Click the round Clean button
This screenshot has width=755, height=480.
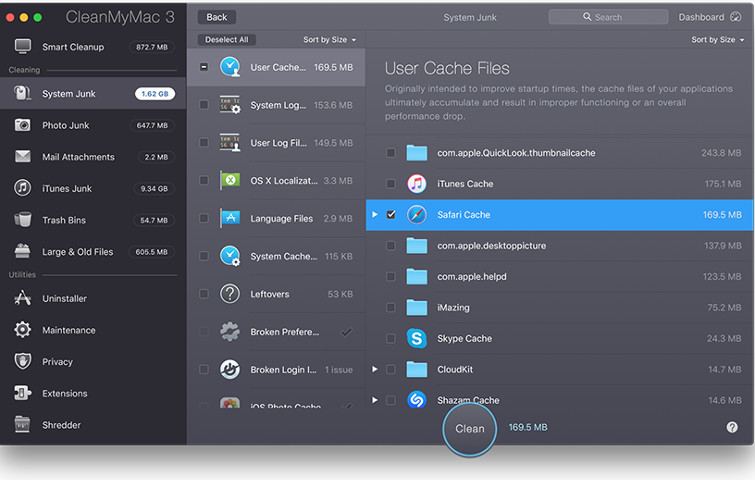point(469,428)
